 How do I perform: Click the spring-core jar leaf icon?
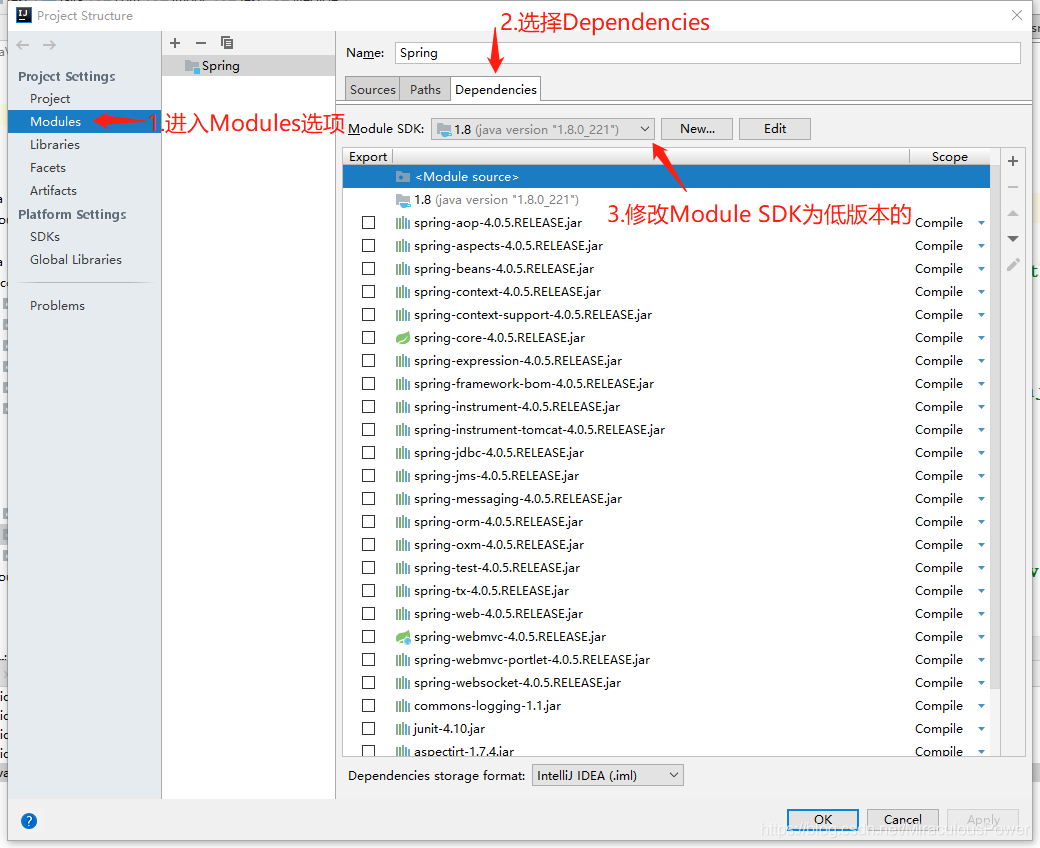pos(403,338)
